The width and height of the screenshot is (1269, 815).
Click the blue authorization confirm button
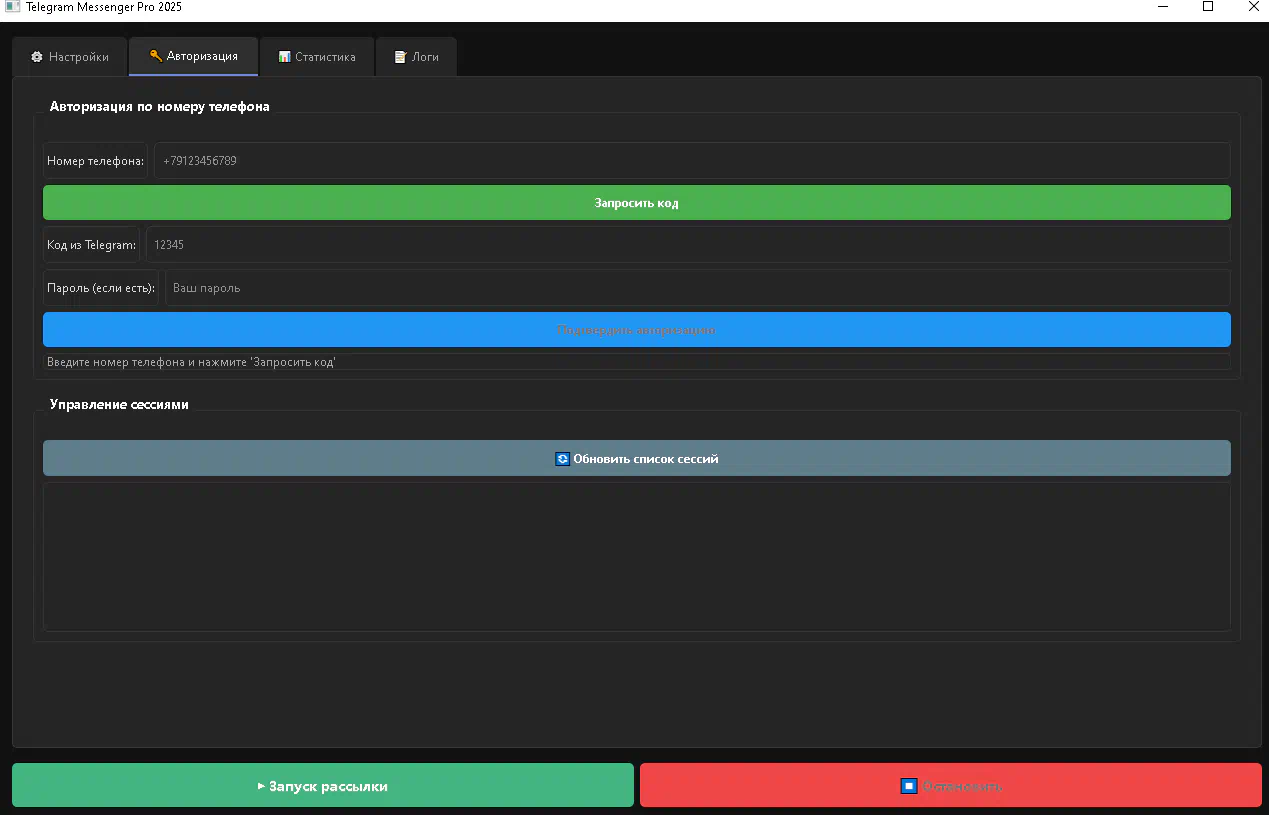coord(637,330)
